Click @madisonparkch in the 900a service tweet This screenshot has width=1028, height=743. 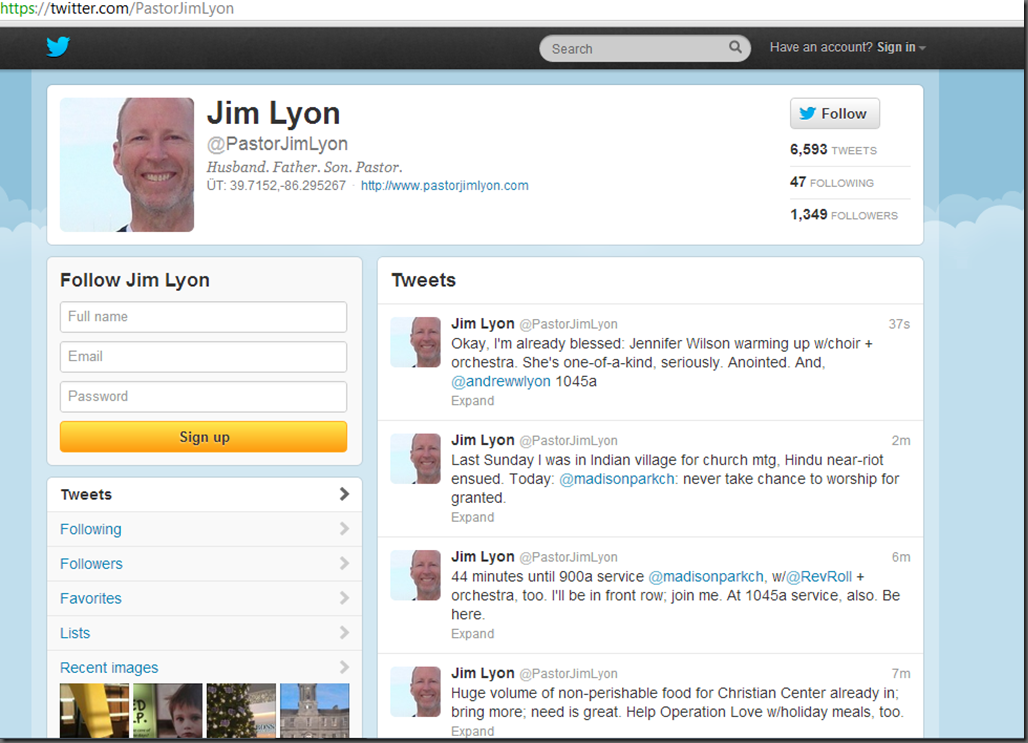point(706,577)
